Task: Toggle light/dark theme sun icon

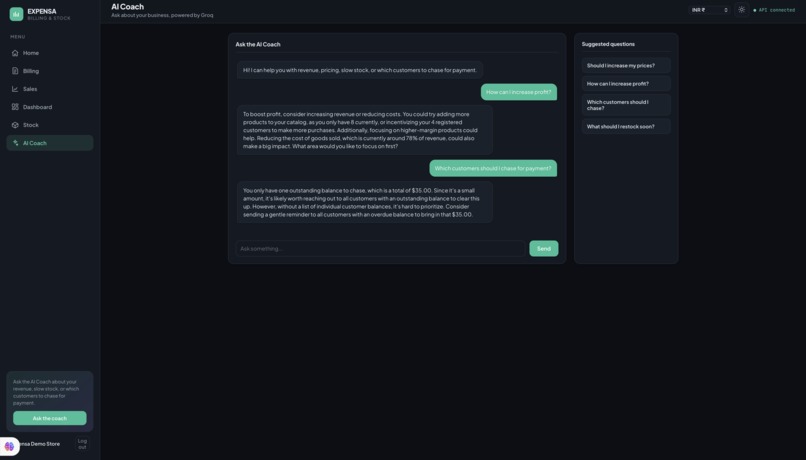Action: click(x=741, y=10)
